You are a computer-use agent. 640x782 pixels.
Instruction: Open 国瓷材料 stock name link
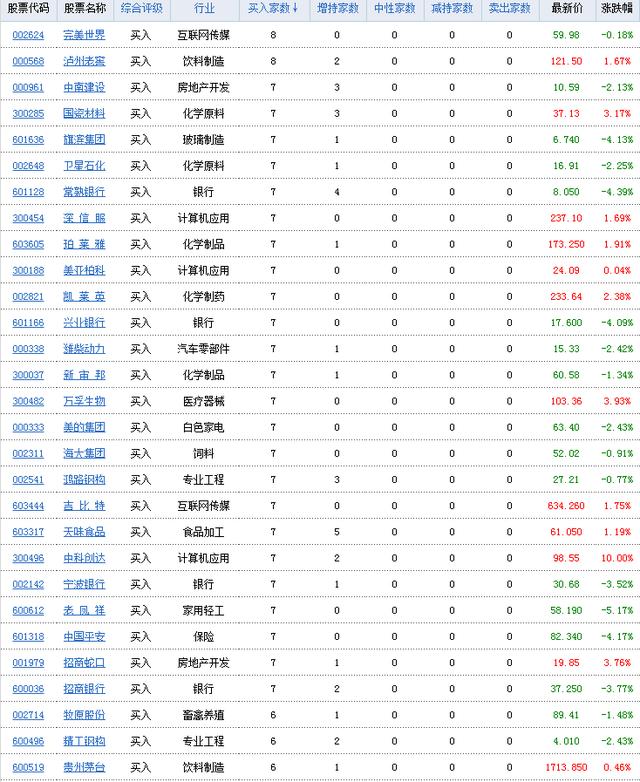[84, 114]
